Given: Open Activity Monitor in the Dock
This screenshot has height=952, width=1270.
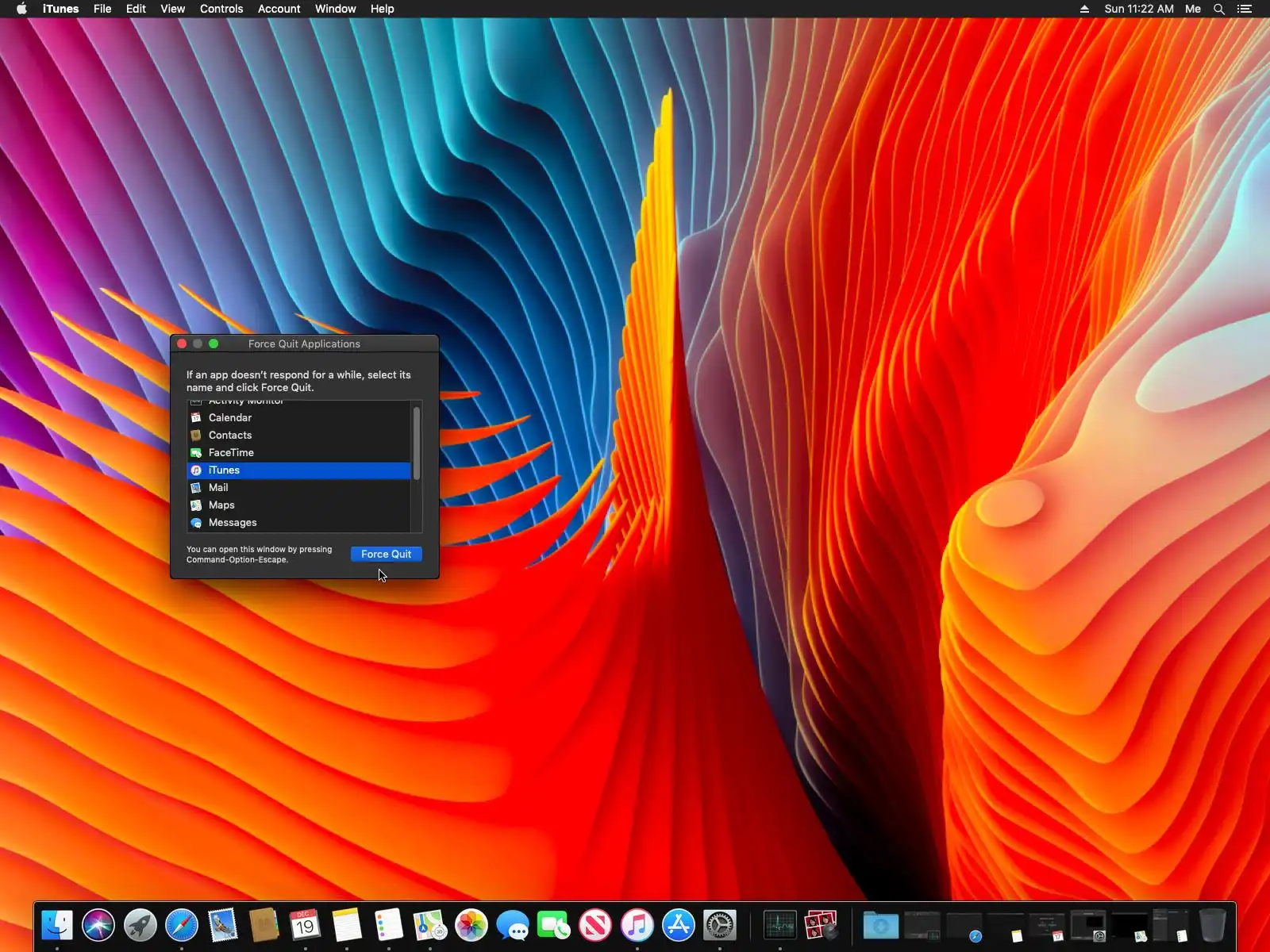Looking at the screenshot, I should coord(780,925).
